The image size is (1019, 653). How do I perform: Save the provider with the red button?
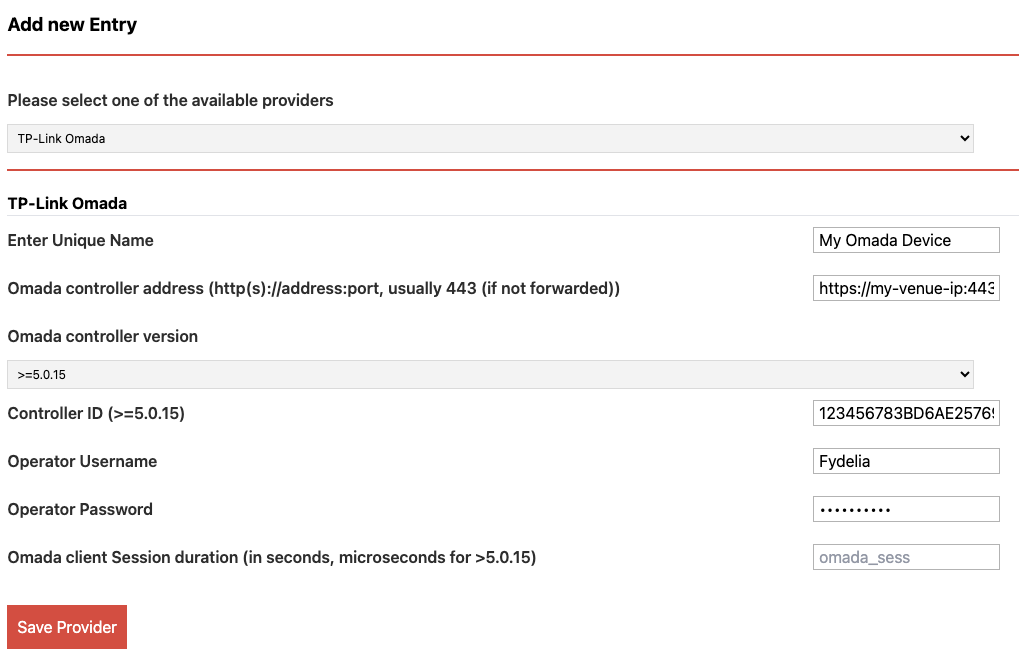tap(67, 627)
